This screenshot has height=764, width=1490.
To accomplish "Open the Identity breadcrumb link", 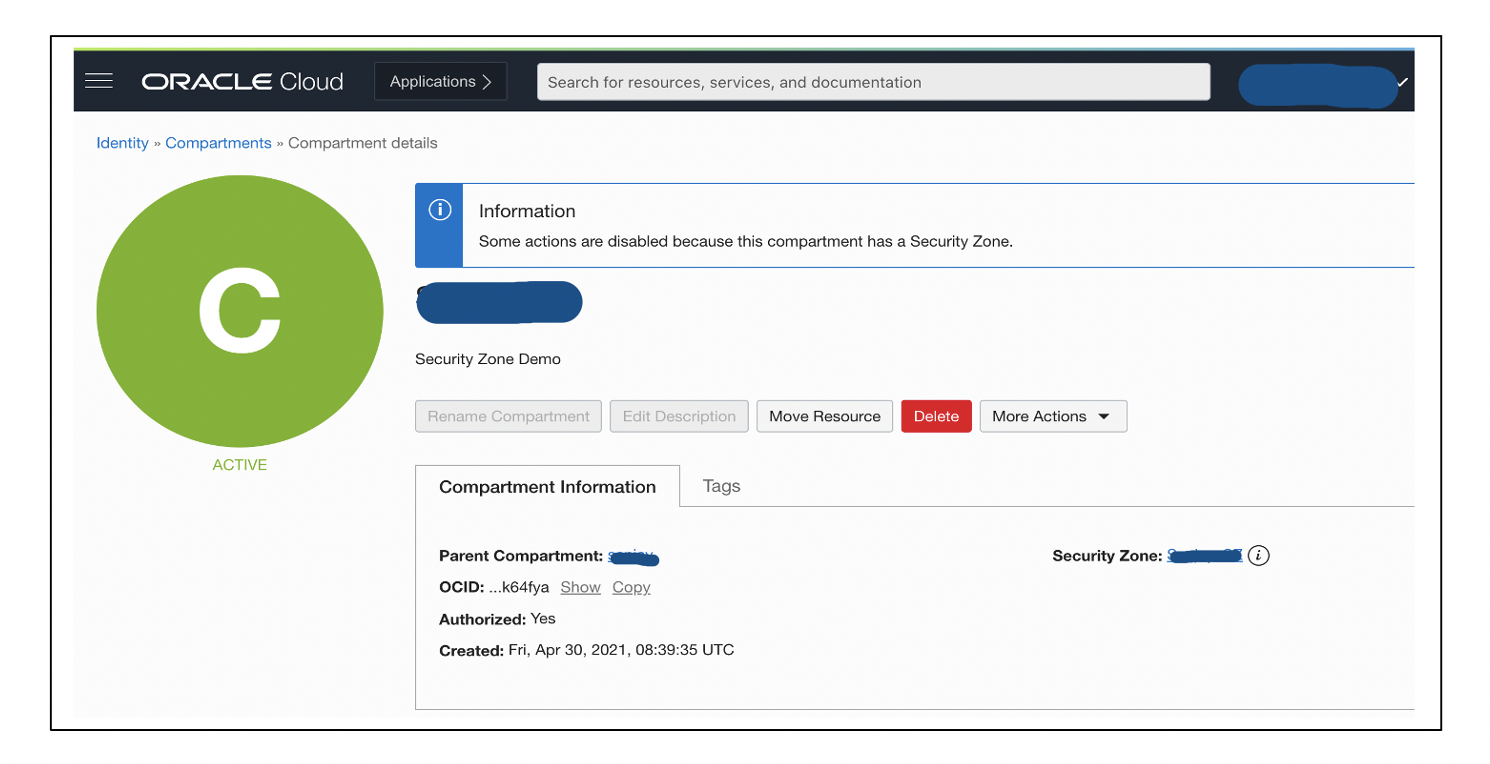I will tap(122, 143).
